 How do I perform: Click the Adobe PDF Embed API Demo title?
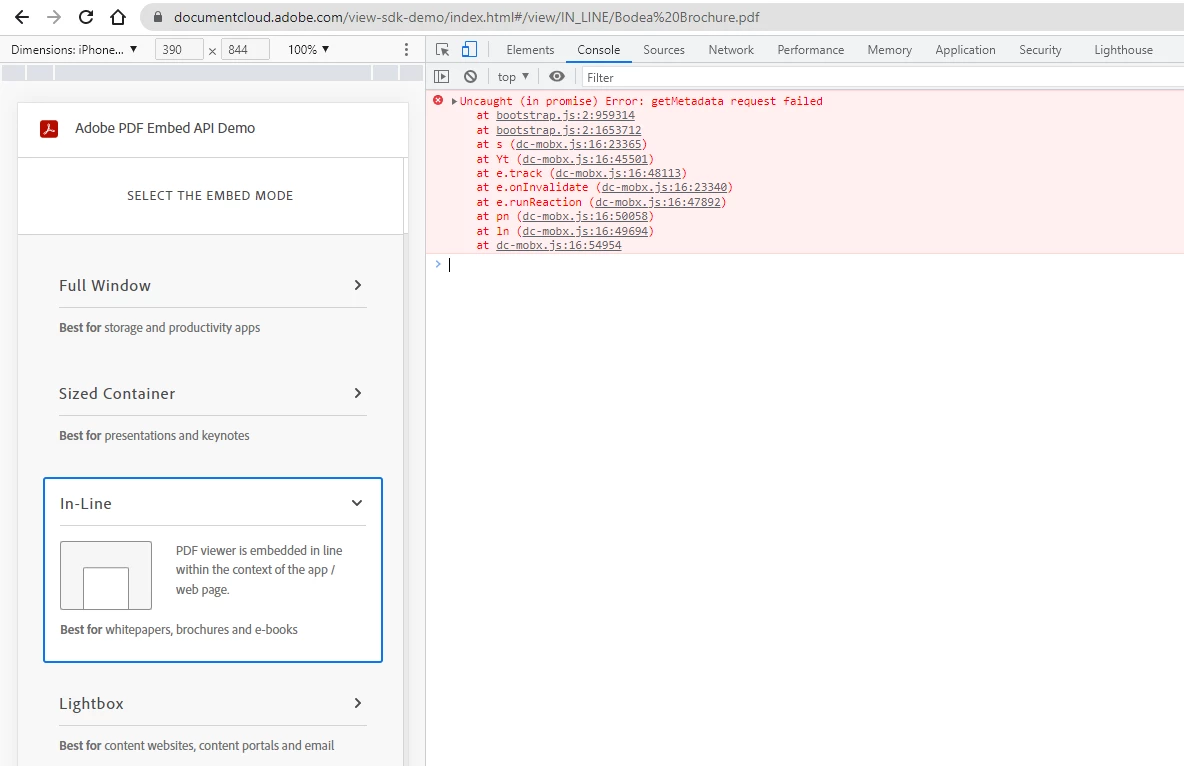[165, 128]
